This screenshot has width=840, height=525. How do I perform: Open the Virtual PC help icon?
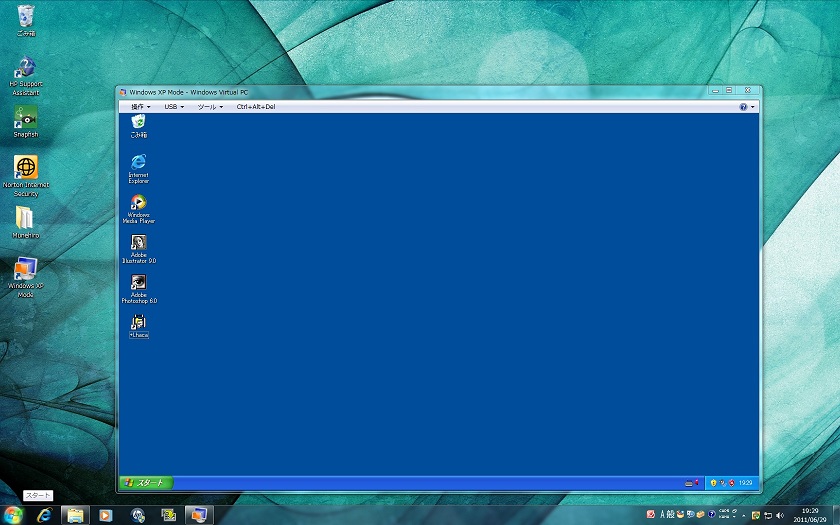click(743, 107)
